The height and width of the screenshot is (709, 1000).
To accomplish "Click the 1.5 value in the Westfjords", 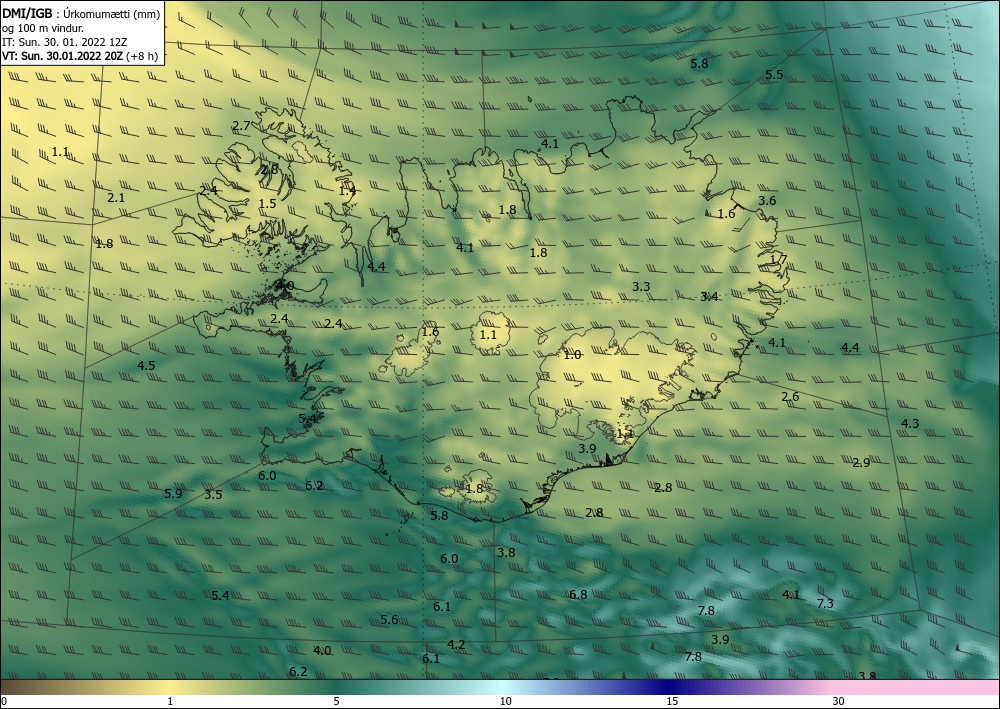I will (x=268, y=203).
